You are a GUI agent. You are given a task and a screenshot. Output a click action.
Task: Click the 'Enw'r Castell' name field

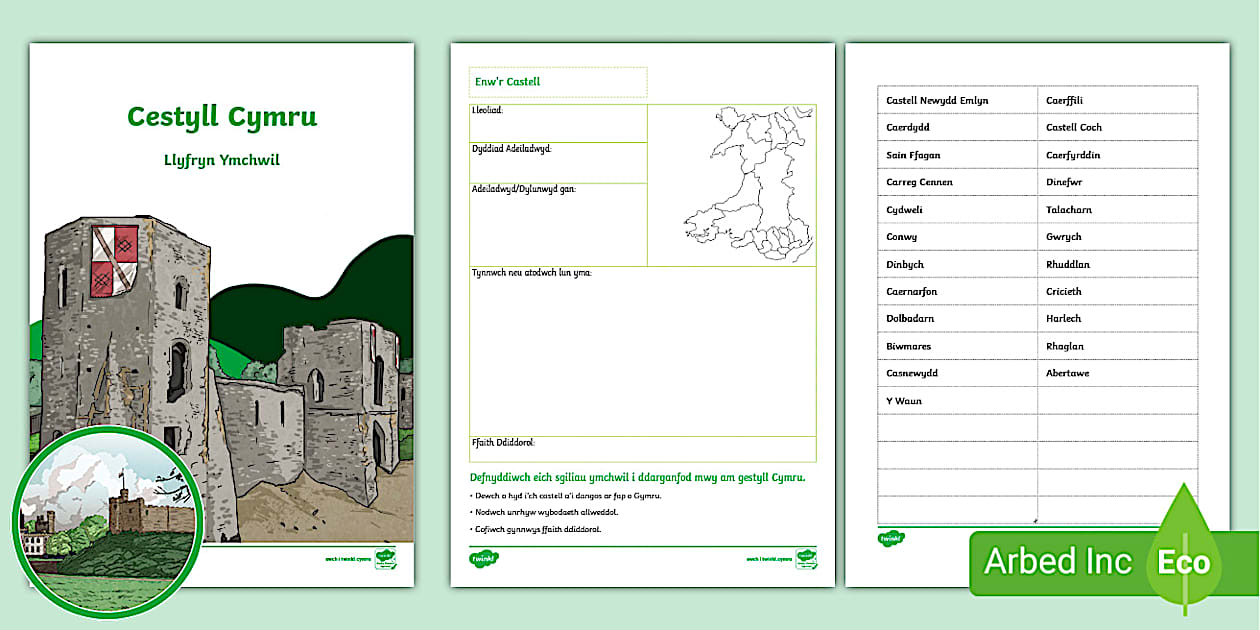pyautogui.click(x=557, y=82)
